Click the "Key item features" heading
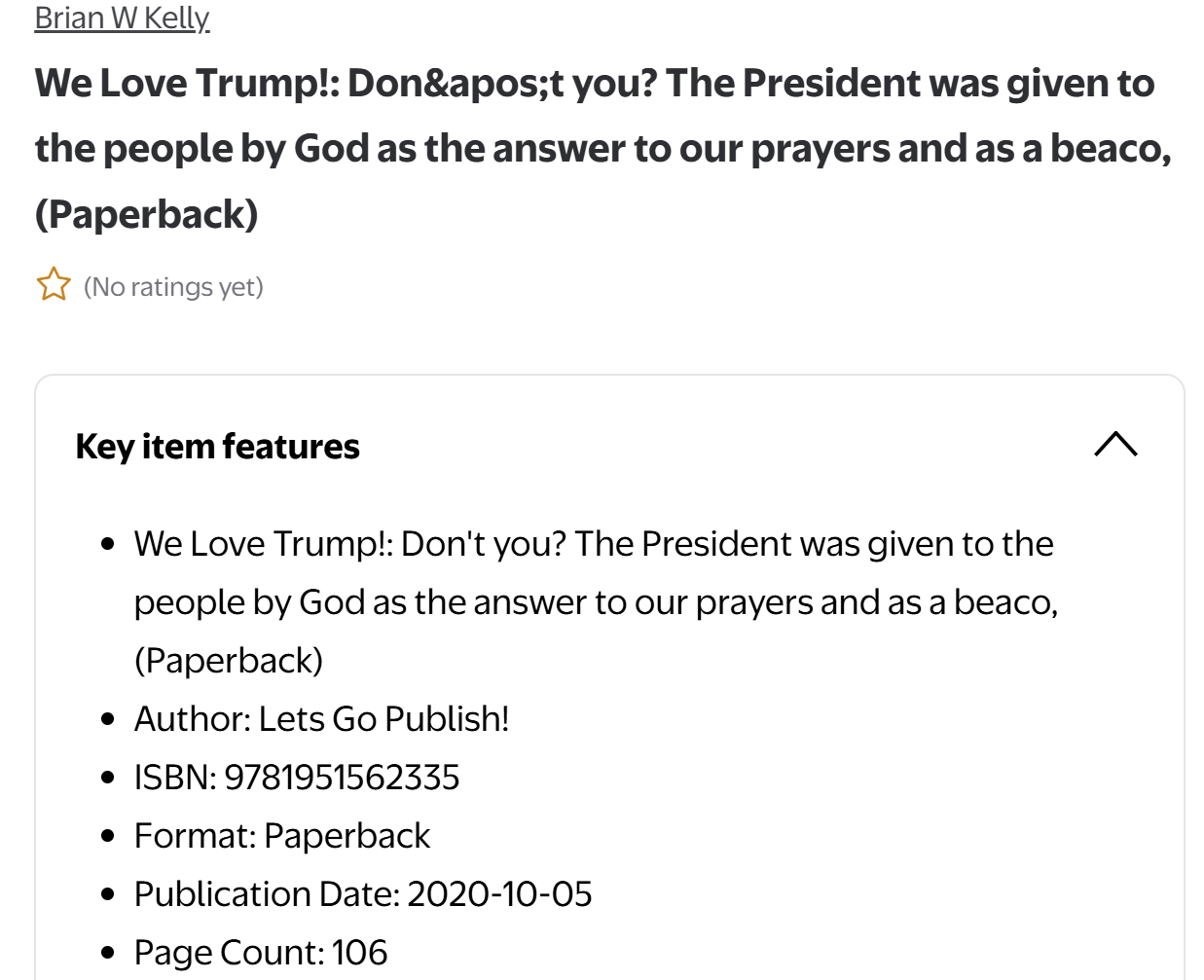This screenshot has width=1204, height=980. [217, 447]
